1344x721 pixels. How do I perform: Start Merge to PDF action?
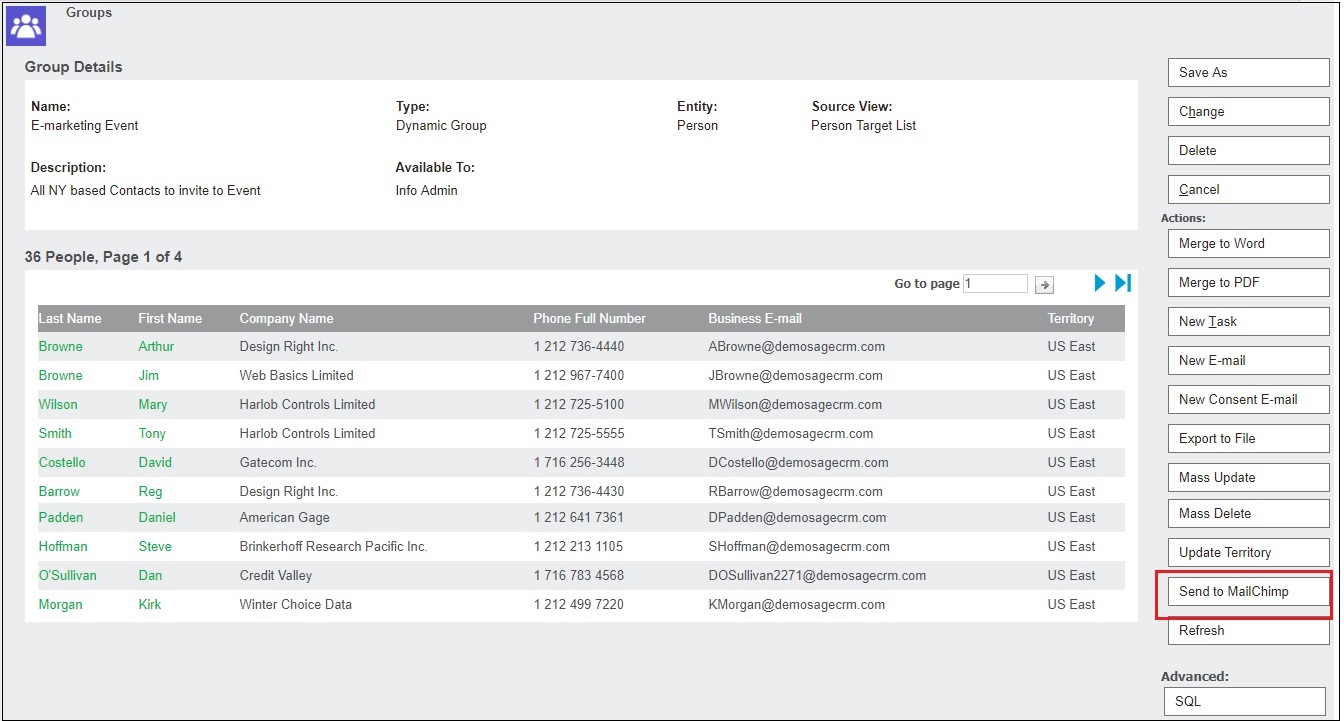pos(1248,282)
